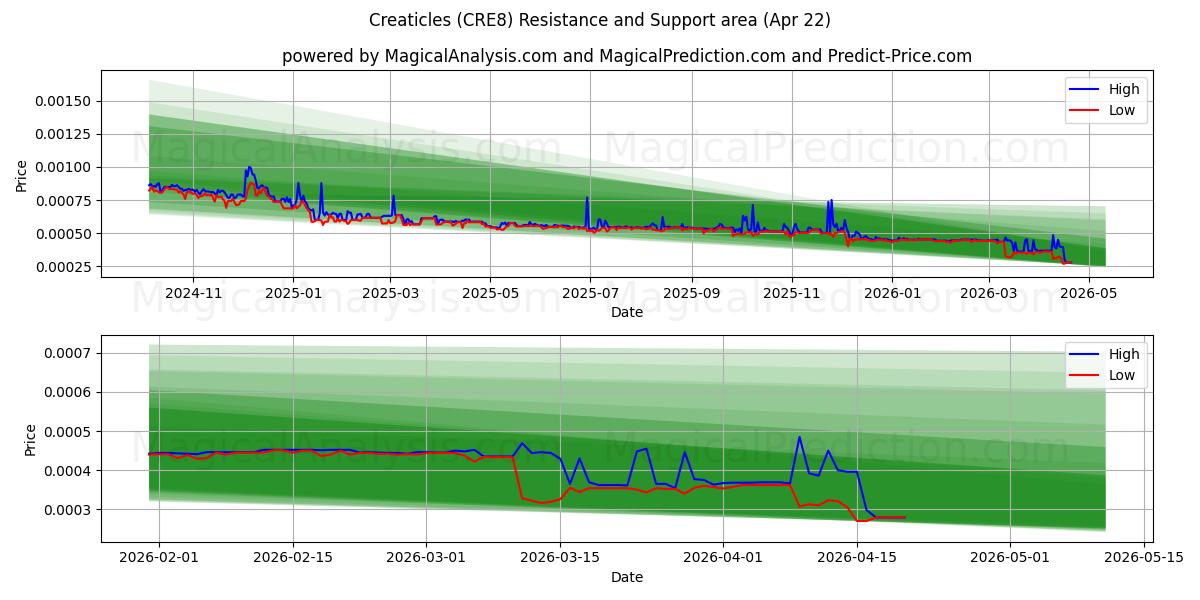
Task: Click the '2026-03-01' x-axis label
Action: click(427, 559)
